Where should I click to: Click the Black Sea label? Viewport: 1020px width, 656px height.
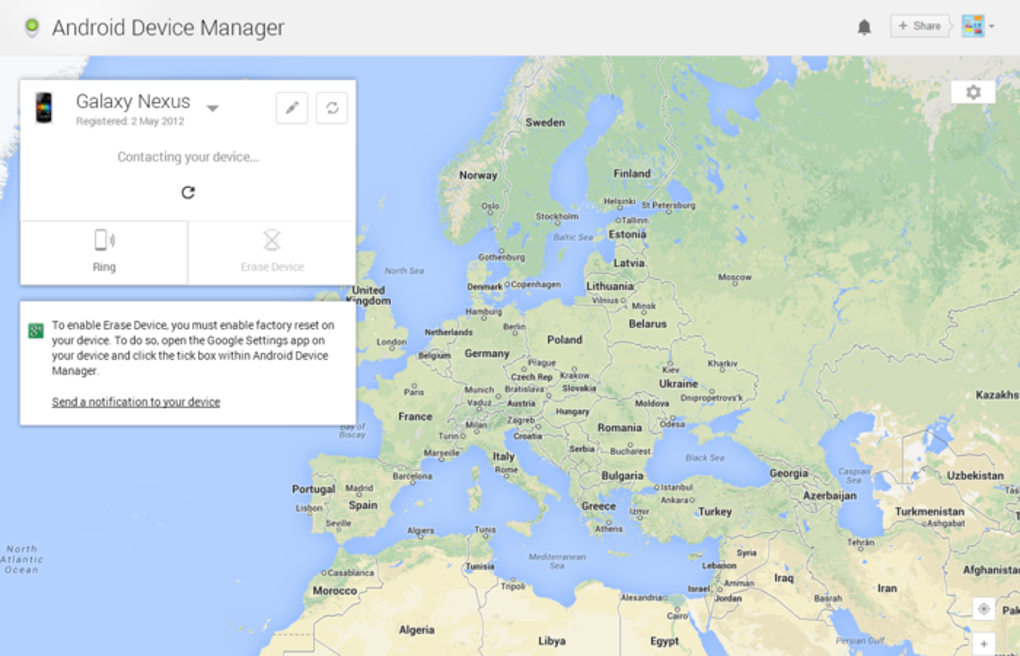[705, 458]
